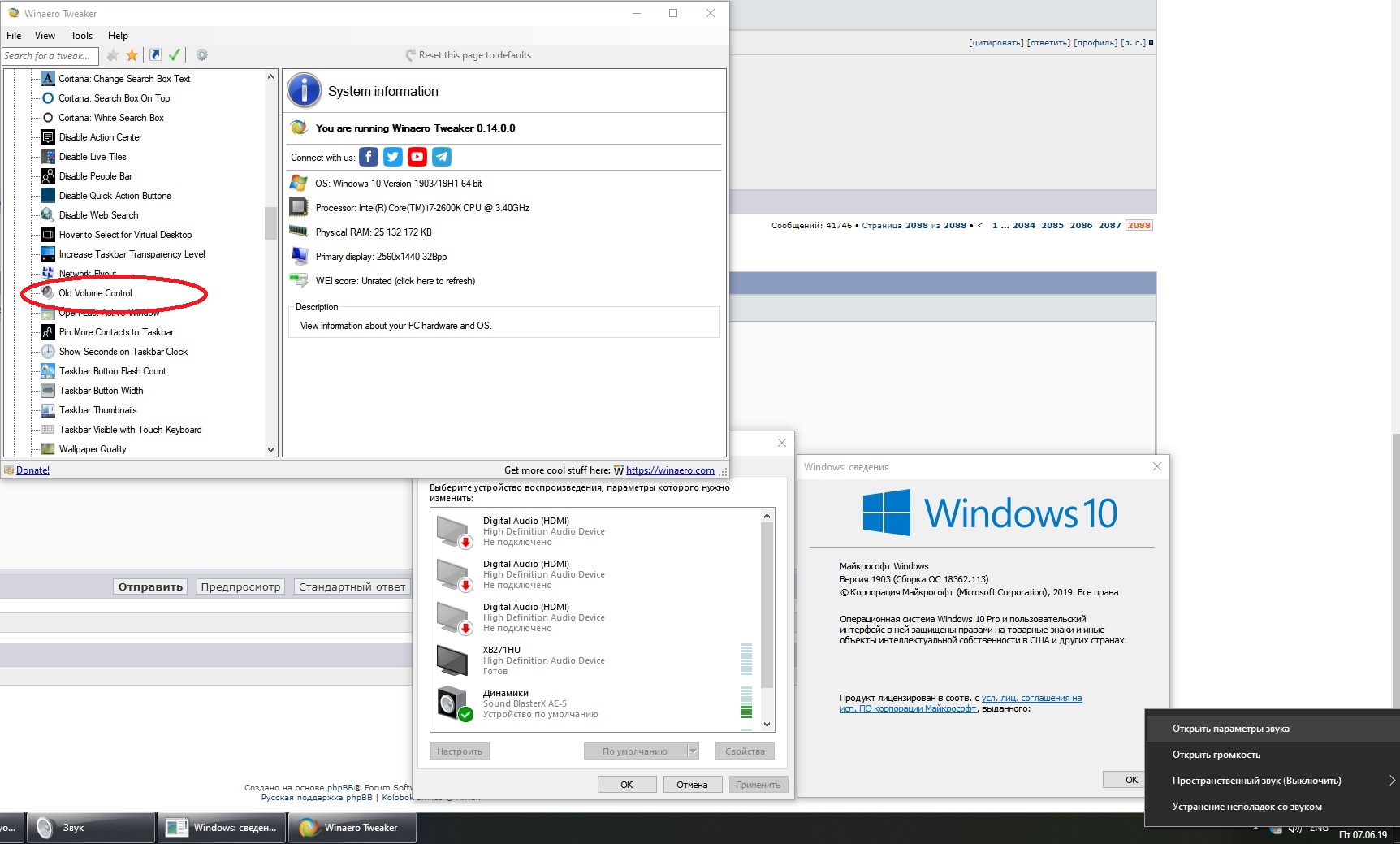Click the green checkmark toolbar icon
This screenshot has width=1400, height=844.
pos(175,55)
